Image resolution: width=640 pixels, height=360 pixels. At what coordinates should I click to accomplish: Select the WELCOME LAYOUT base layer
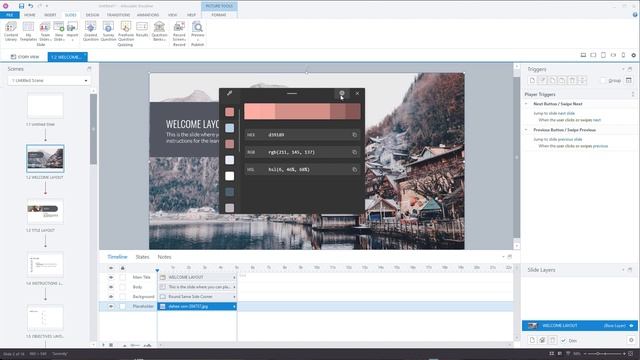pyautogui.click(x=580, y=326)
